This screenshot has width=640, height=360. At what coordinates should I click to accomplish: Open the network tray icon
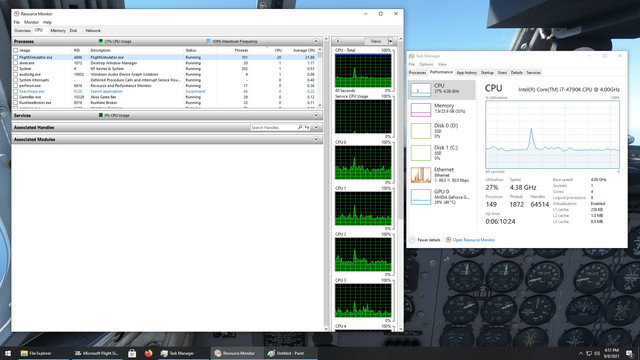pos(589,353)
